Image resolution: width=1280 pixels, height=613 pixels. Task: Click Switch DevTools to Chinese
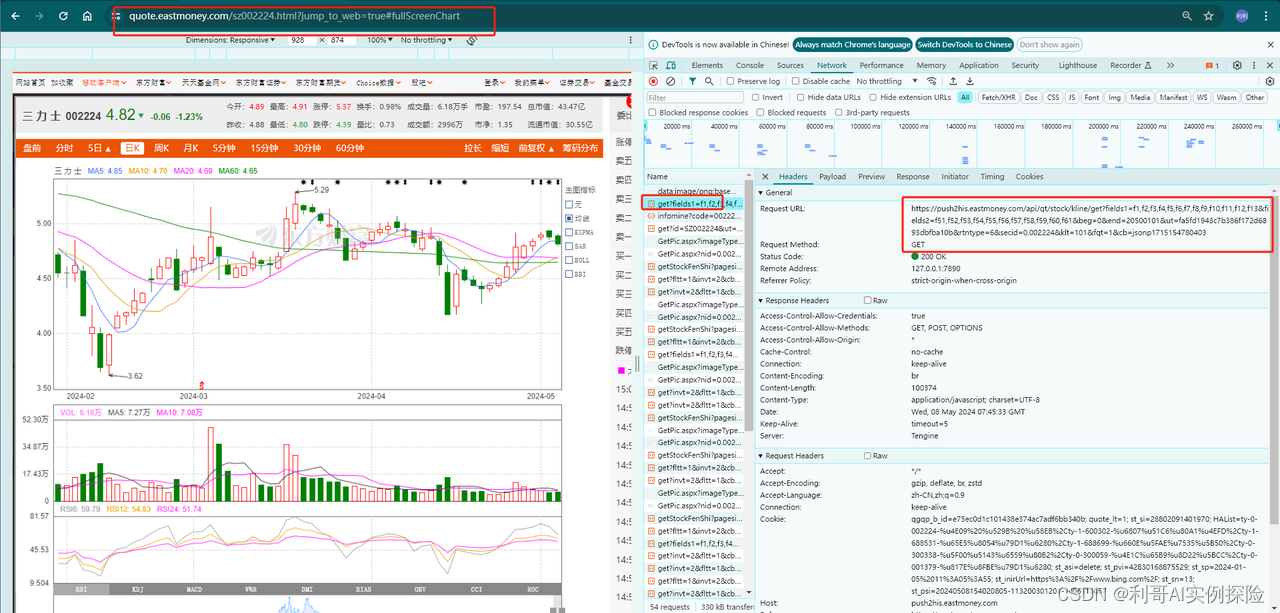[965, 44]
